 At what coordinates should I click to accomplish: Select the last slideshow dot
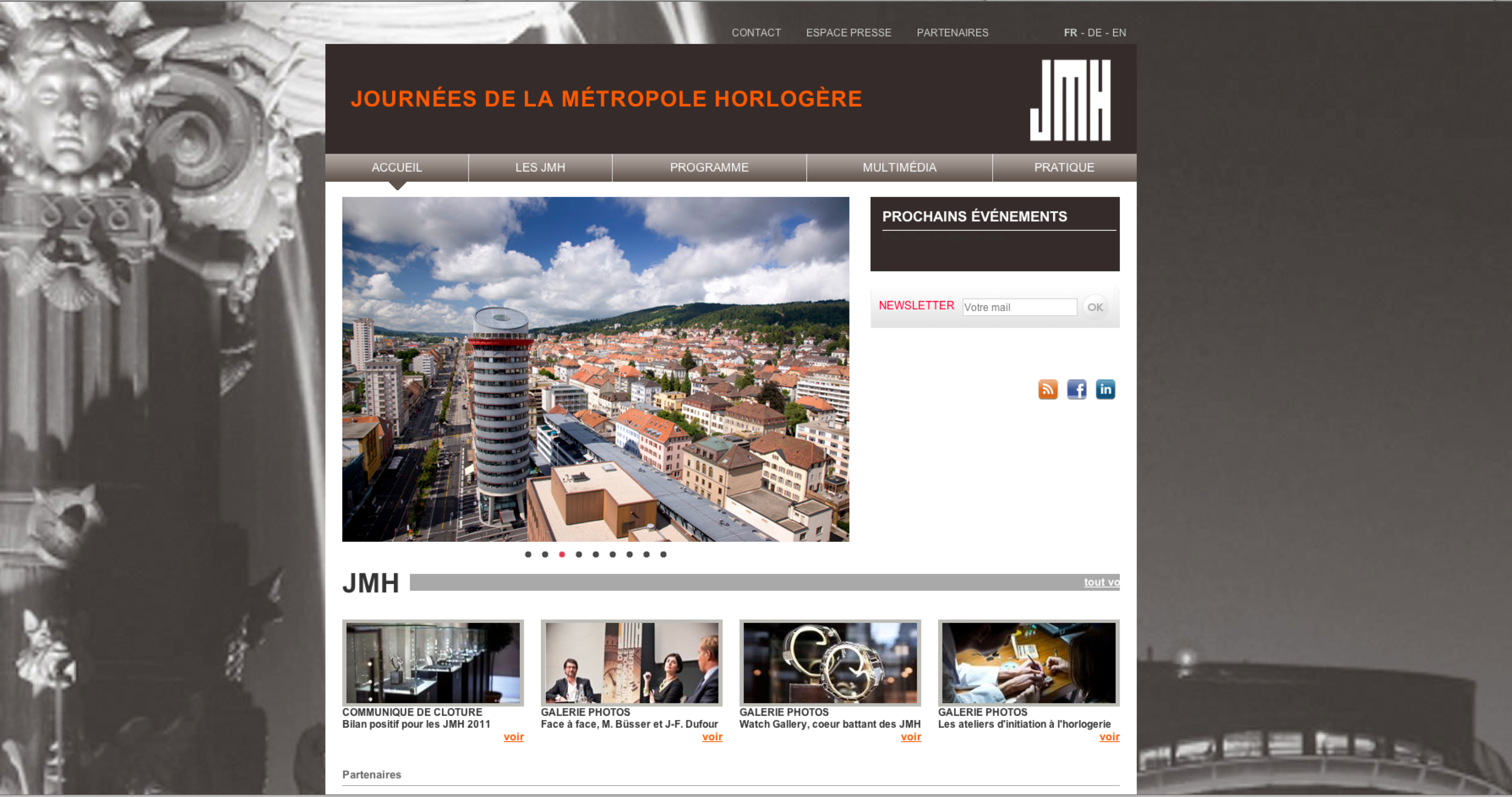663,554
